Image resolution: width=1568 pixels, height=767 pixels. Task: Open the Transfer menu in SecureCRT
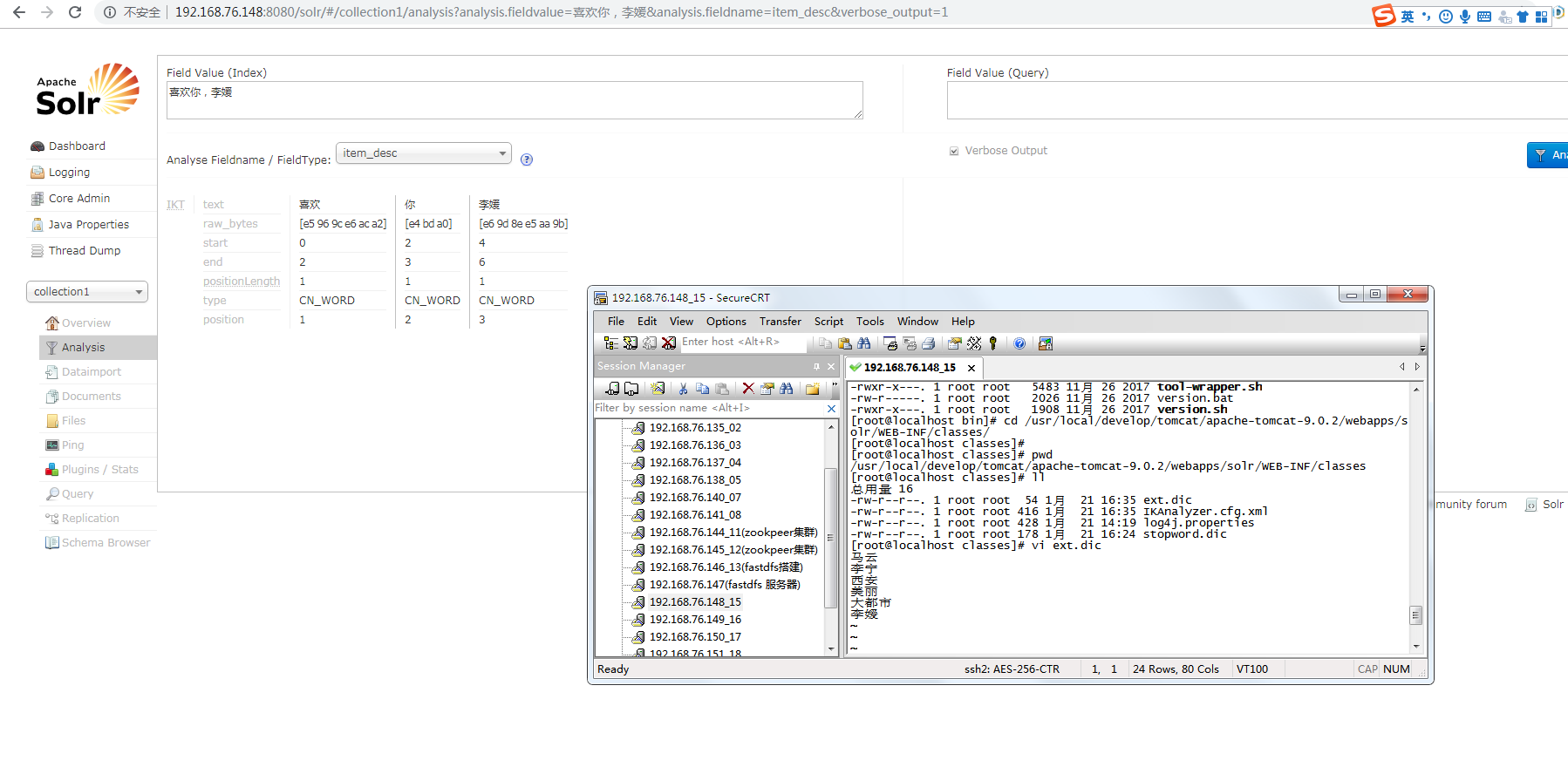(x=781, y=321)
